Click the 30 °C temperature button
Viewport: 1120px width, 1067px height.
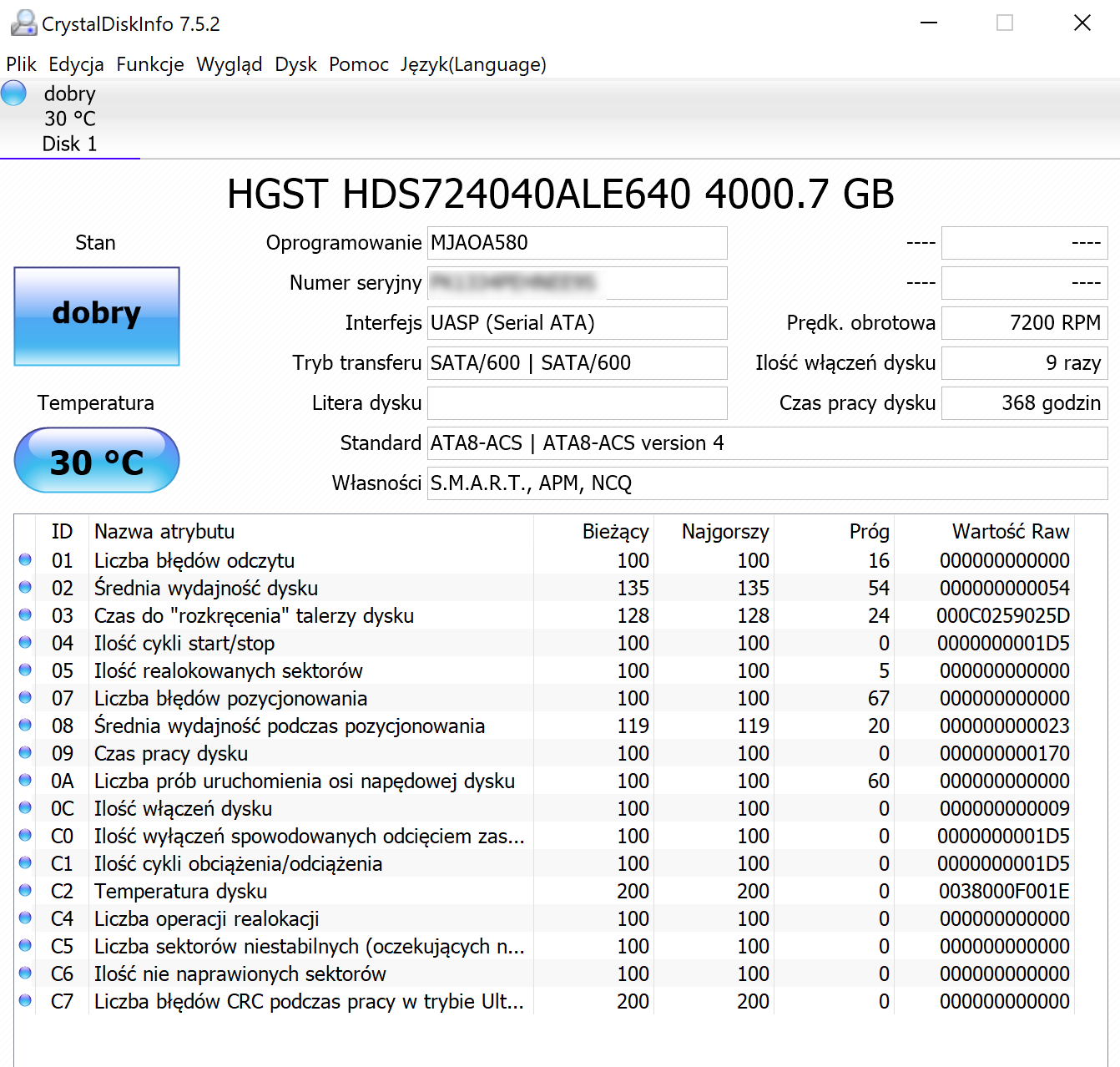click(97, 461)
